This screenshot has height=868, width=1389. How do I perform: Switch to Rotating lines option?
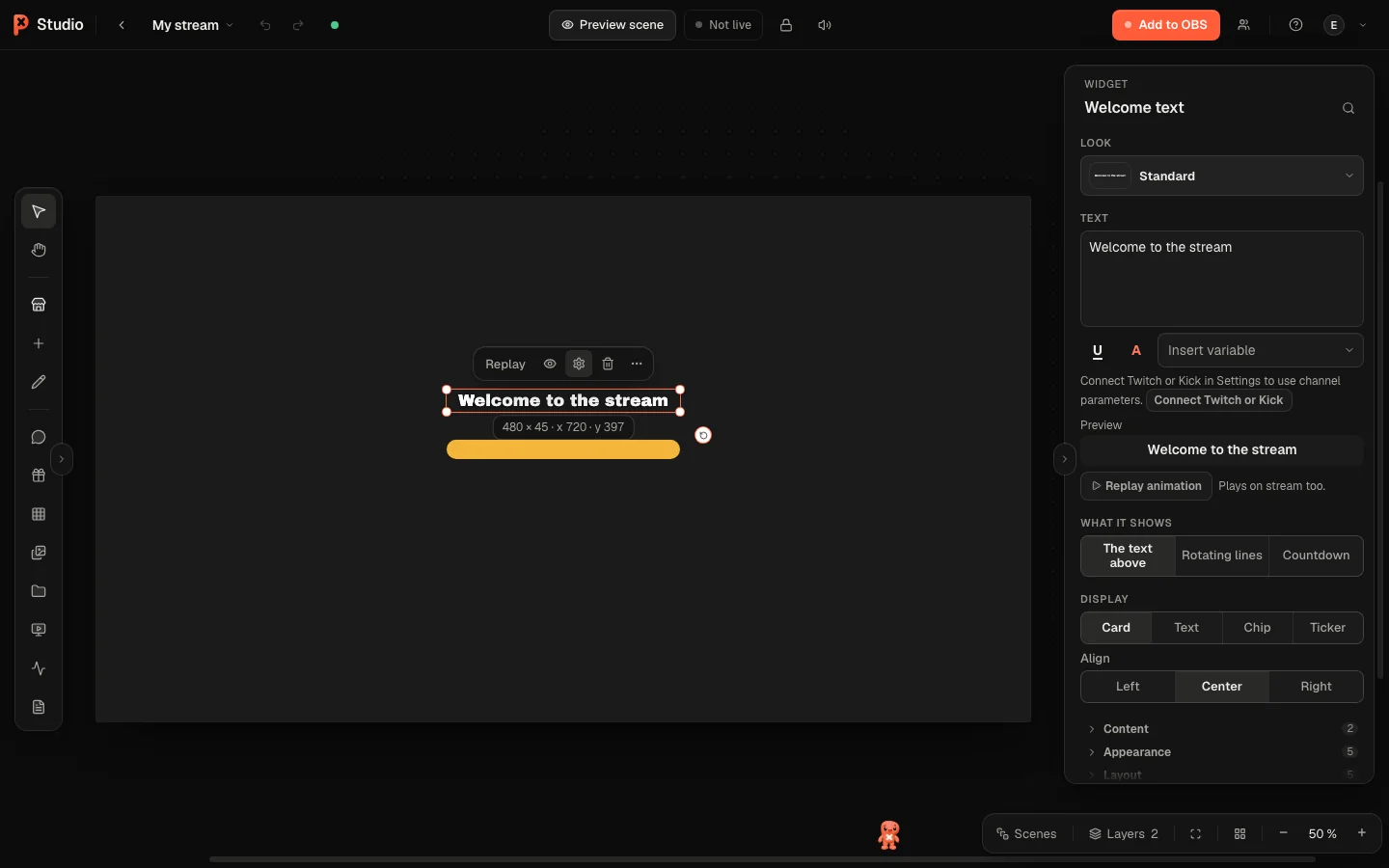[1222, 556]
